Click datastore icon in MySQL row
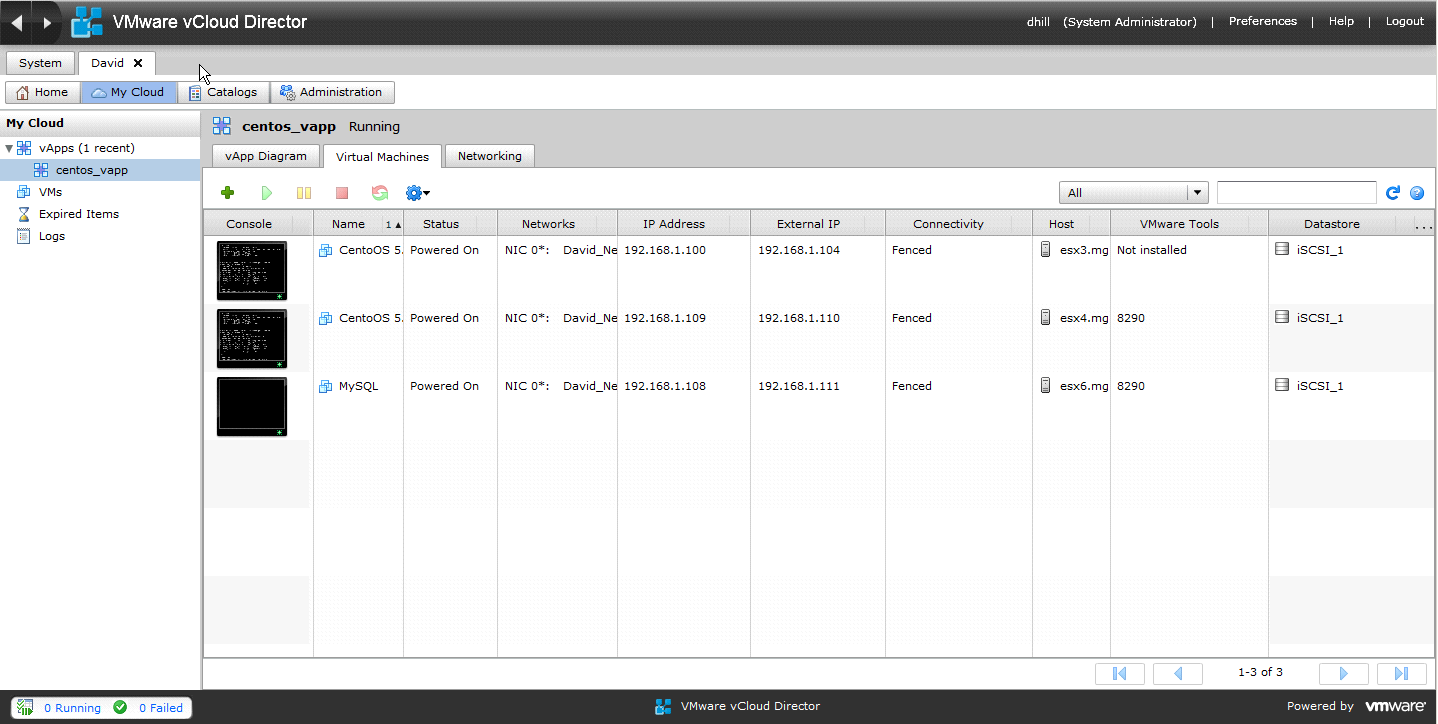 click(x=1282, y=385)
